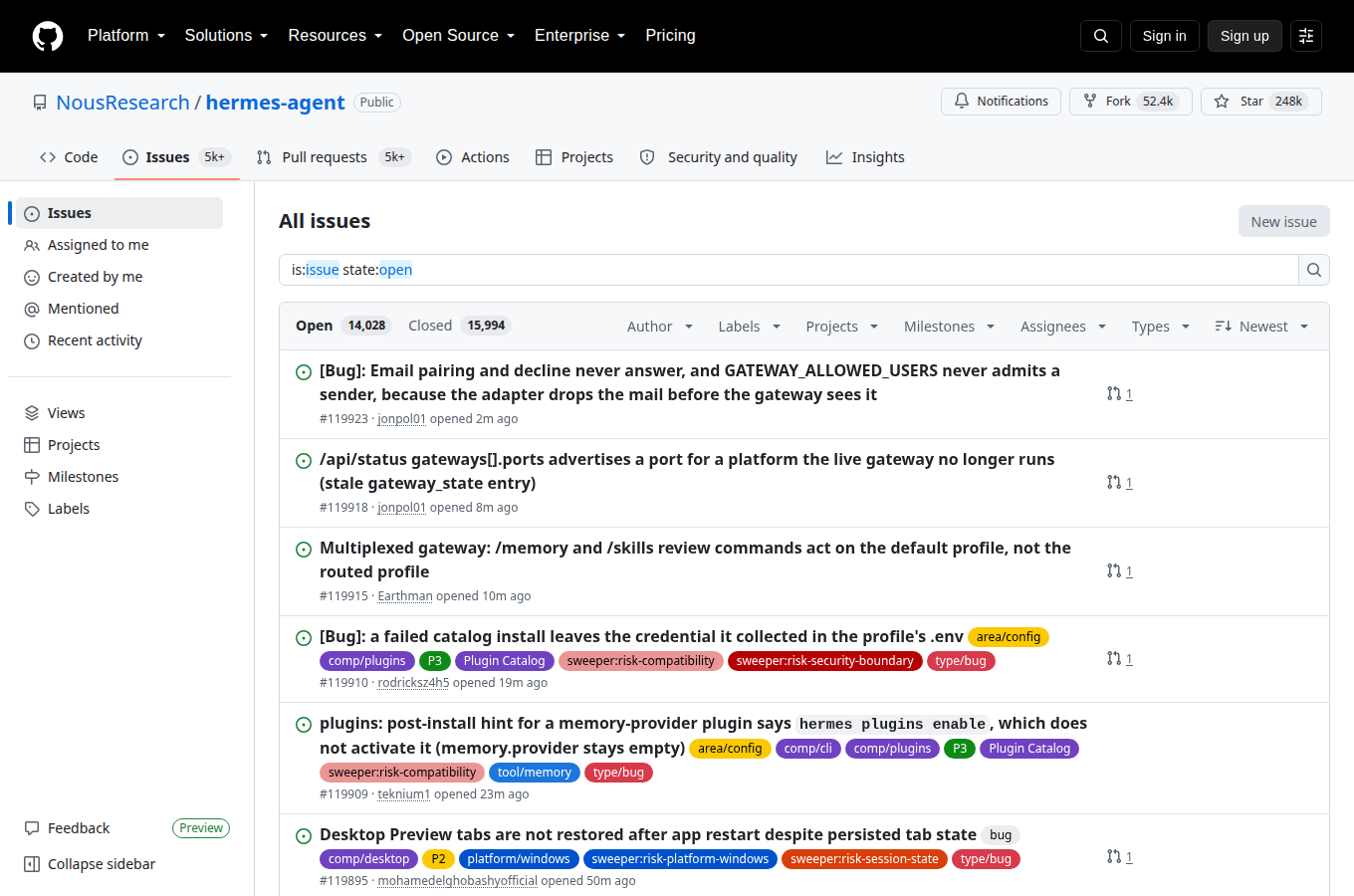Open the Labels filter dropdown
Image resolution: width=1354 pixels, height=896 pixels.
[750, 327]
